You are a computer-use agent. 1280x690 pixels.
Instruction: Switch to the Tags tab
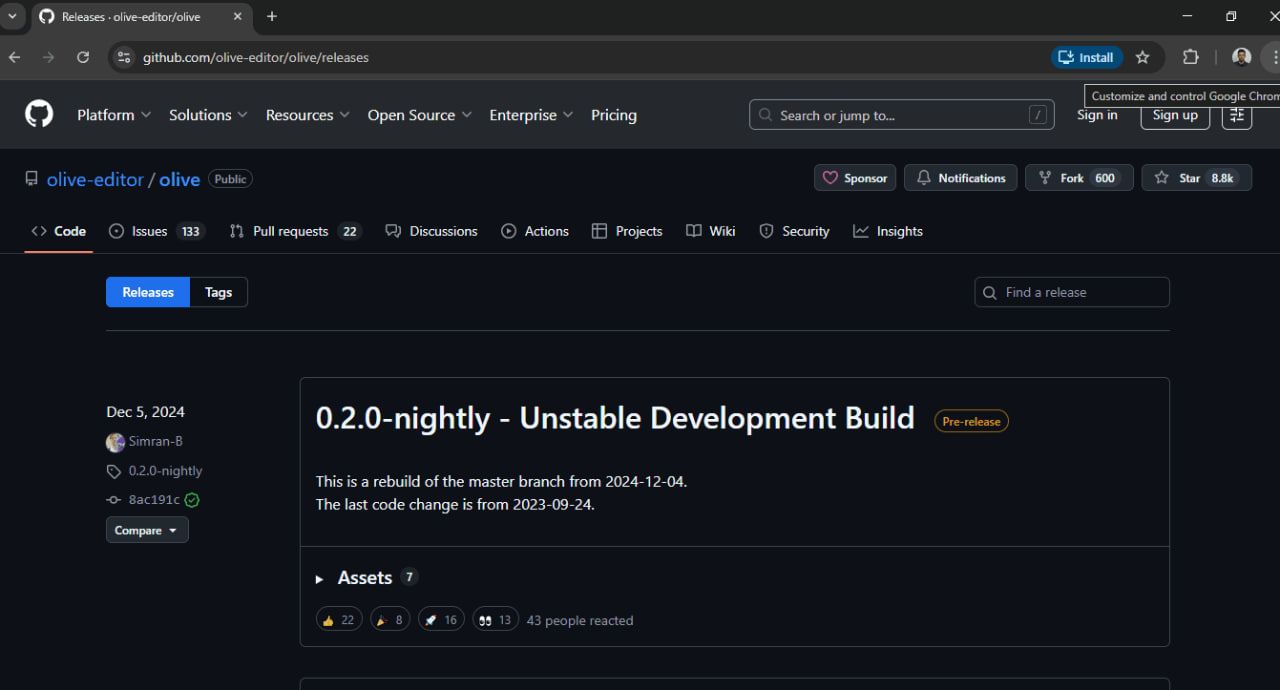pos(218,292)
